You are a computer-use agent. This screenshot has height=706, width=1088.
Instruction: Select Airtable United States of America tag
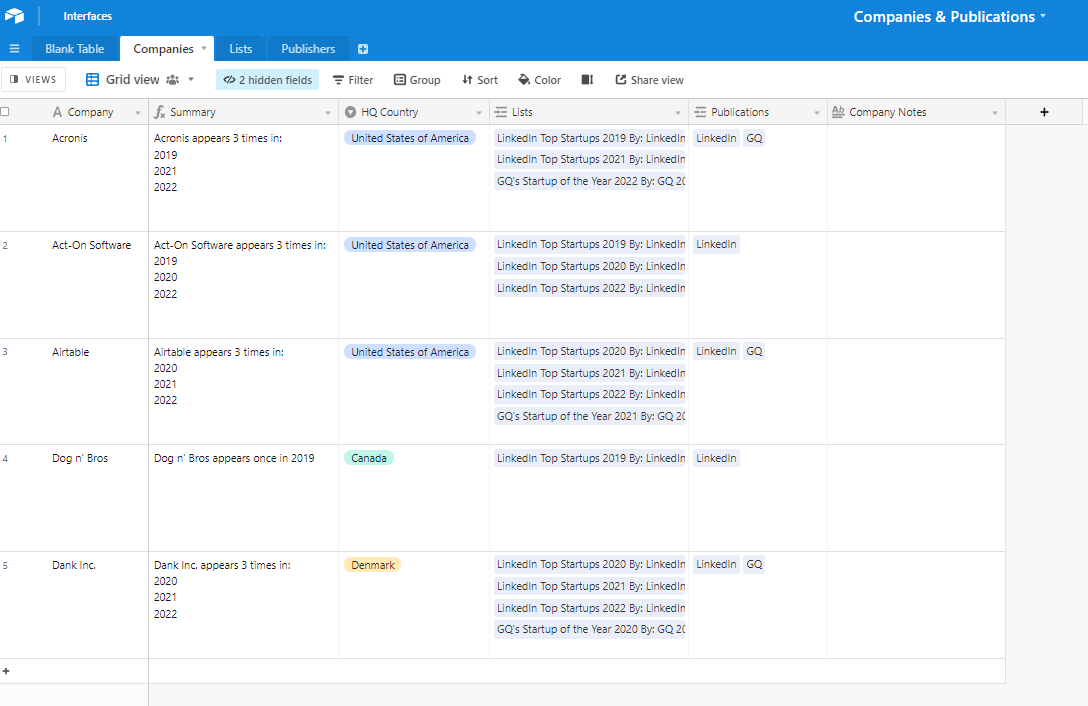[x=409, y=352]
